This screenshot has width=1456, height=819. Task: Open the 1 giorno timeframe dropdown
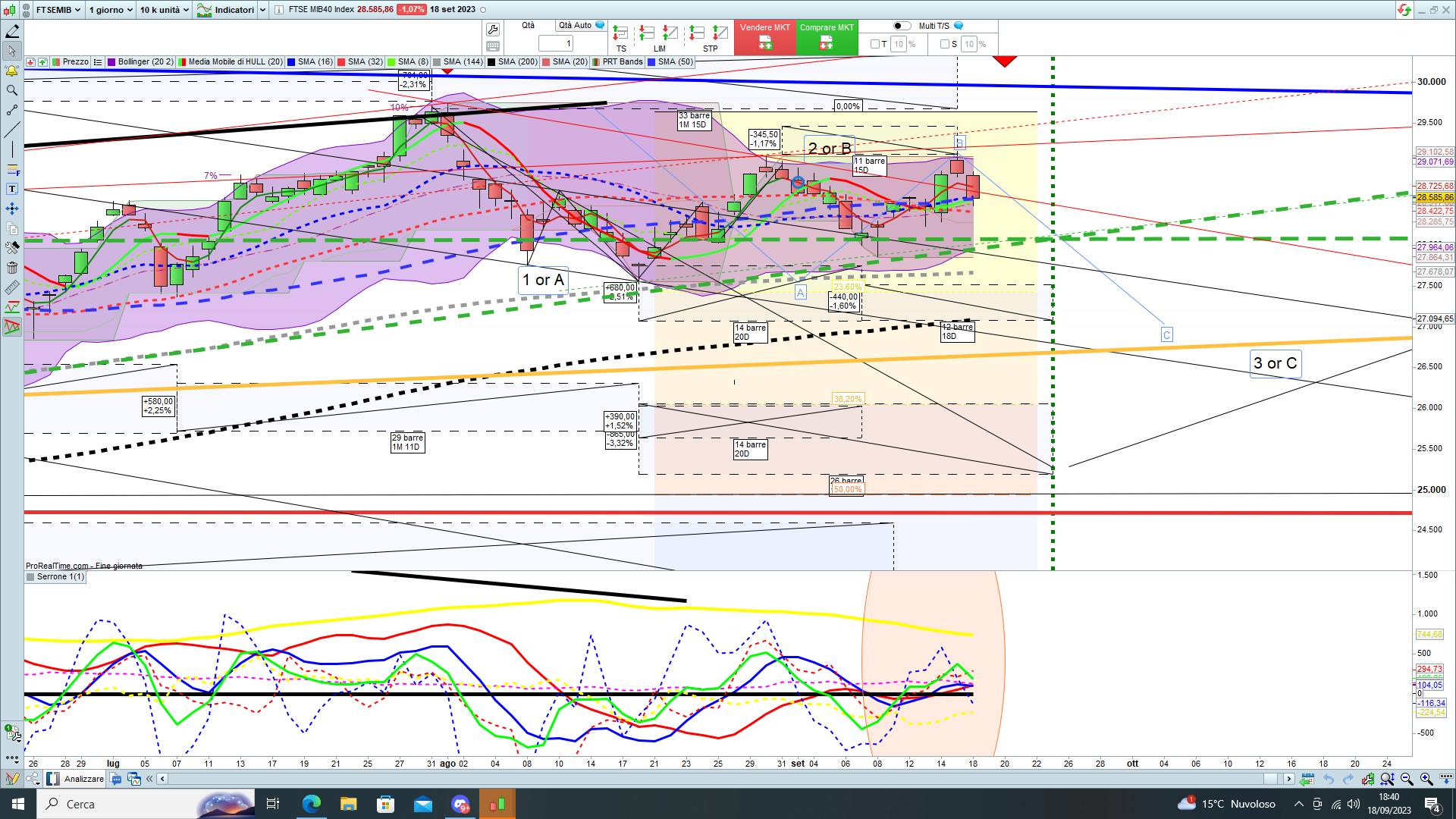111,10
